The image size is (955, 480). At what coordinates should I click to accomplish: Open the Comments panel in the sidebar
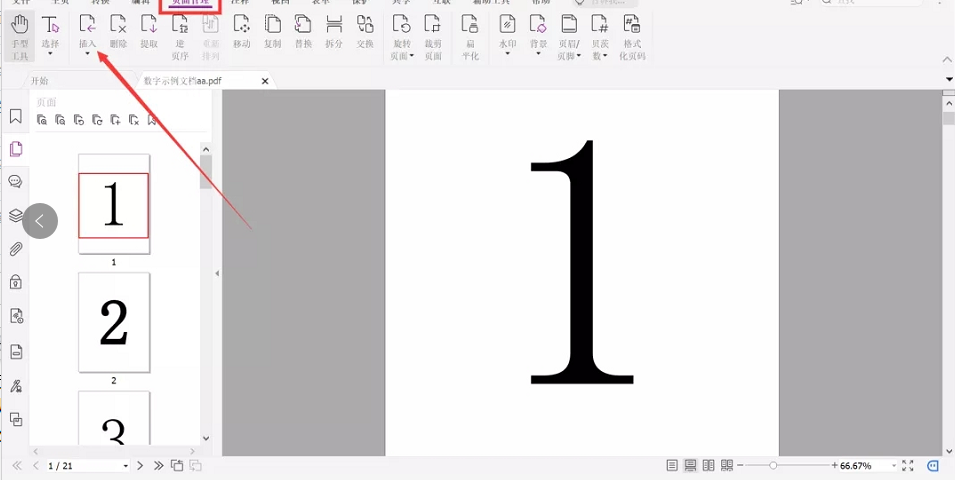pyautogui.click(x=16, y=182)
